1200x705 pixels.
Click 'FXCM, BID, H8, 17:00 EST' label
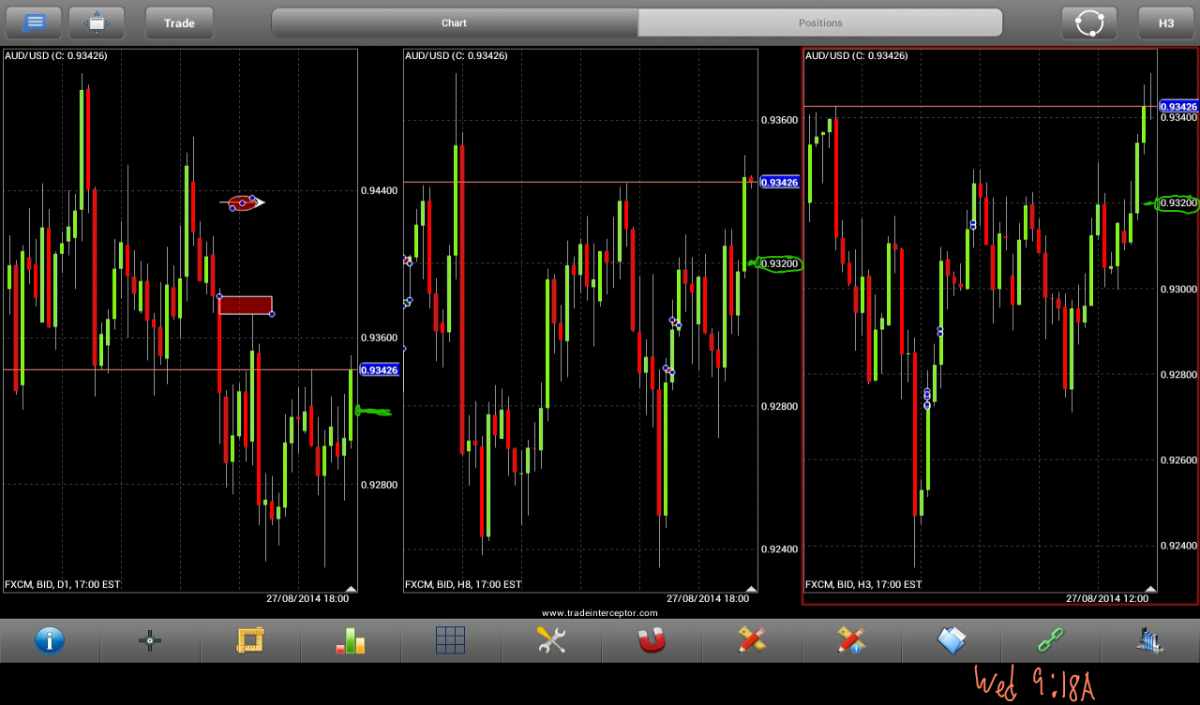click(463, 584)
